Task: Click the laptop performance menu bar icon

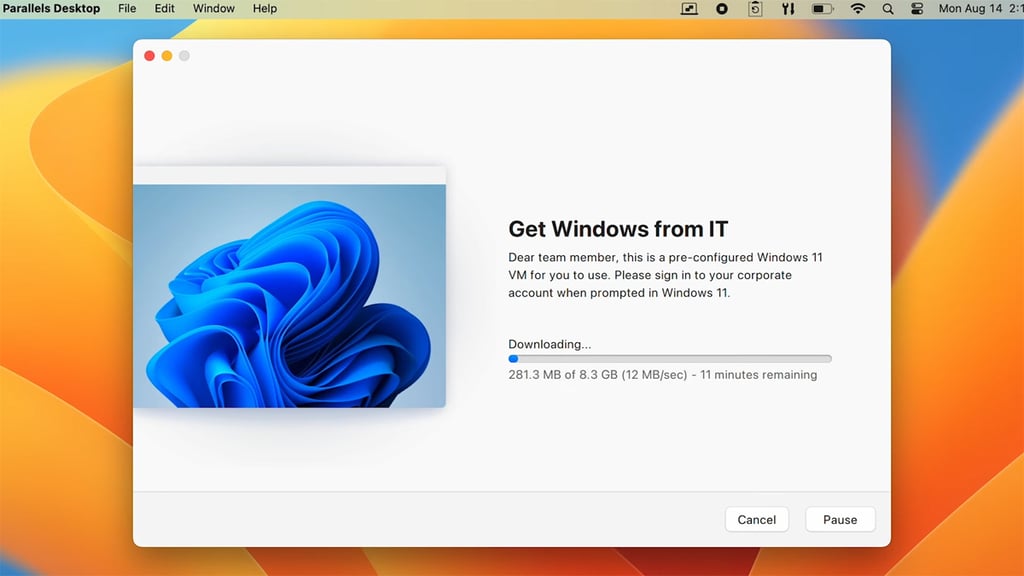Action: coord(689,9)
